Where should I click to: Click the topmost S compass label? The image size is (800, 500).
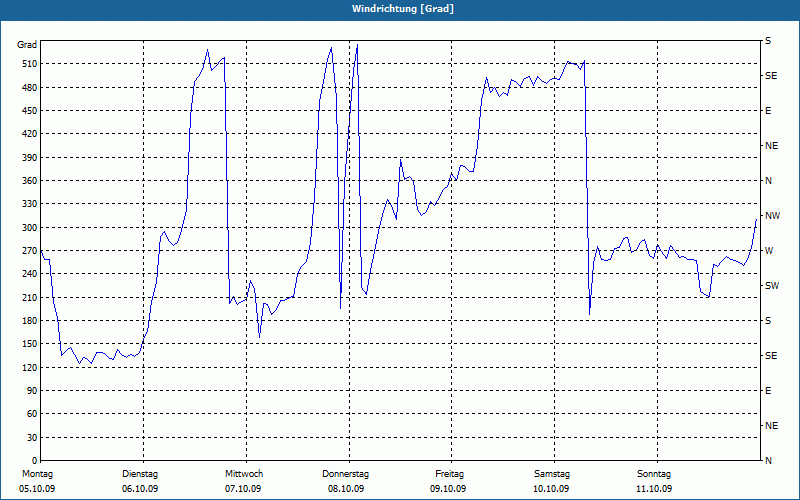(x=768, y=41)
